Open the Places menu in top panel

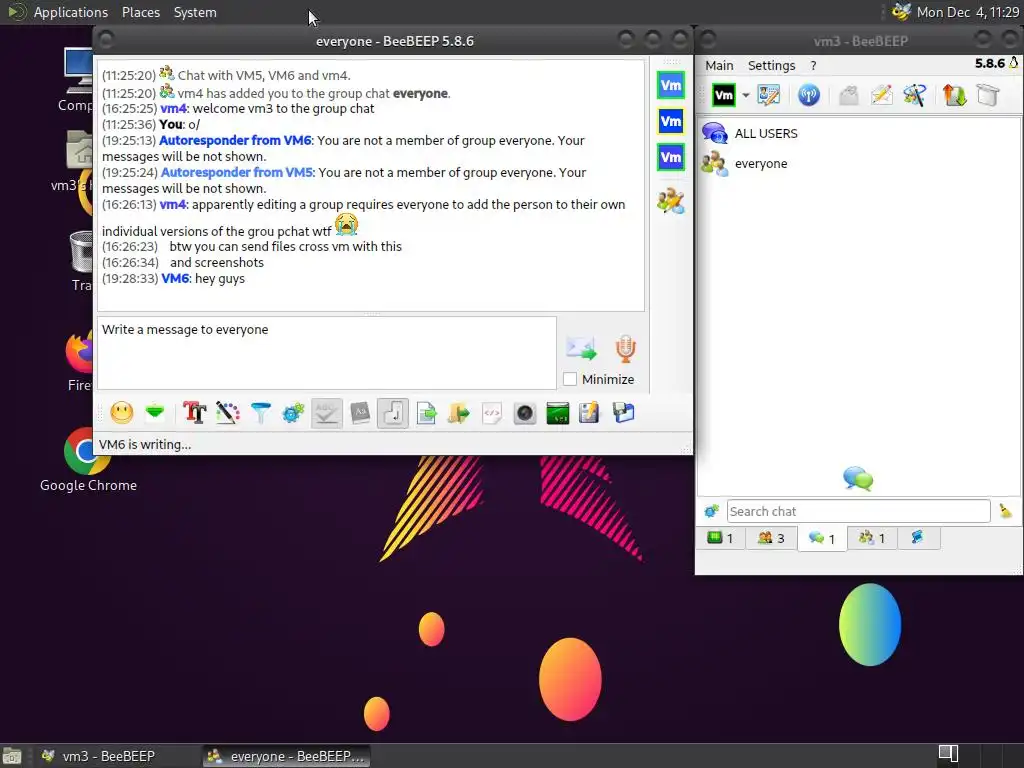[x=140, y=12]
